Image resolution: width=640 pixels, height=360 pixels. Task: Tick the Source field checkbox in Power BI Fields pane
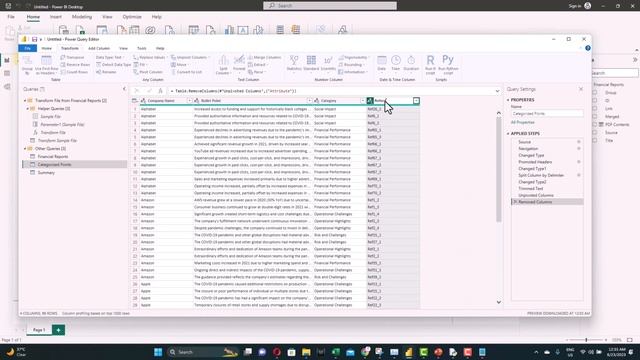coord(595,132)
